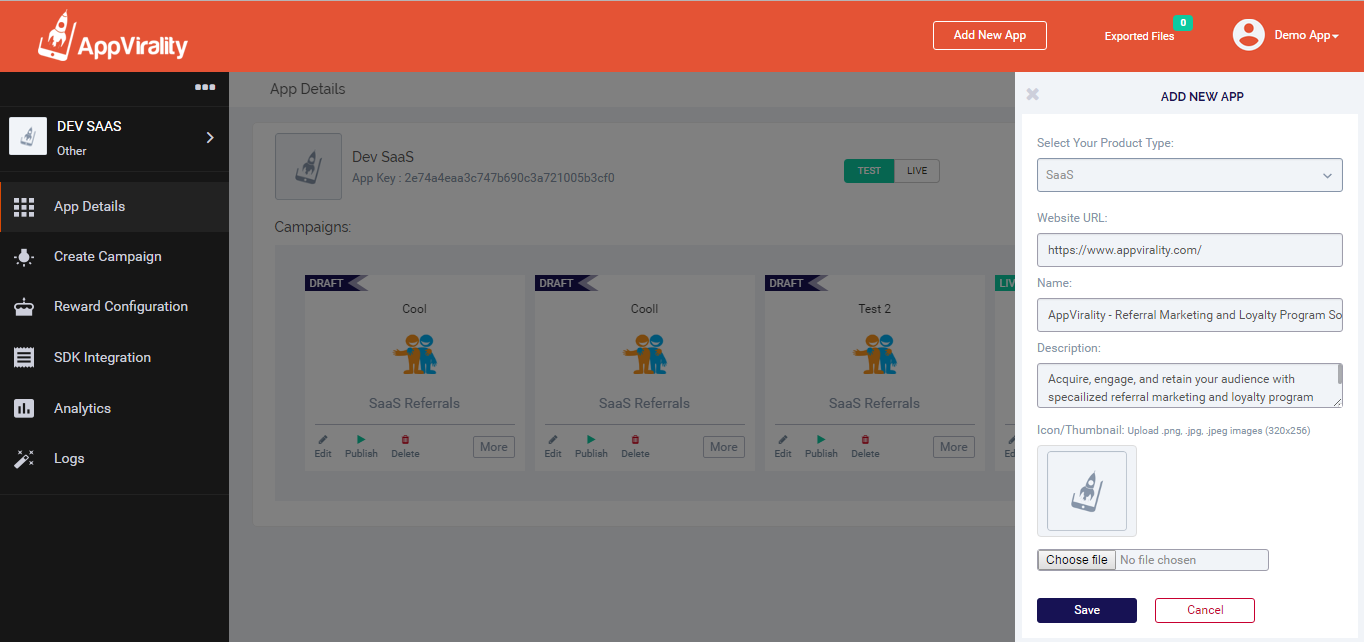Click the Cooll campaign referral figures icon
Screen dimensions: 1364x642
pyautogui.click(x=645, y=355)
